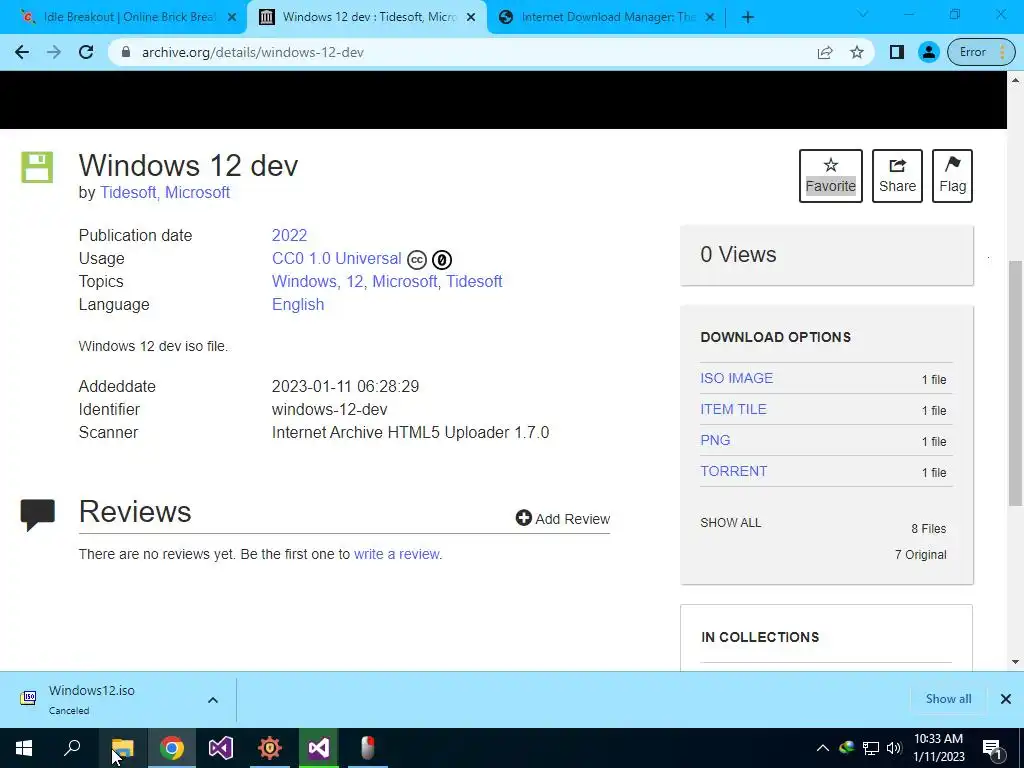1024x768 pixels.
Task: Open the mouse app in taskbar
Action: pos(368,748)
